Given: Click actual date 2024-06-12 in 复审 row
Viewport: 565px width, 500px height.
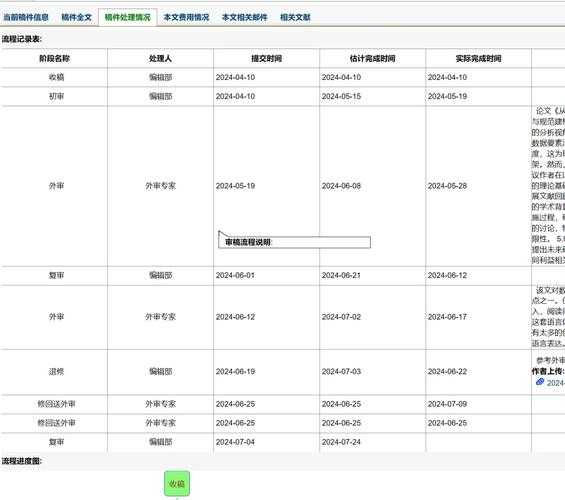Looking at the screenshot, I should point(447,275).
